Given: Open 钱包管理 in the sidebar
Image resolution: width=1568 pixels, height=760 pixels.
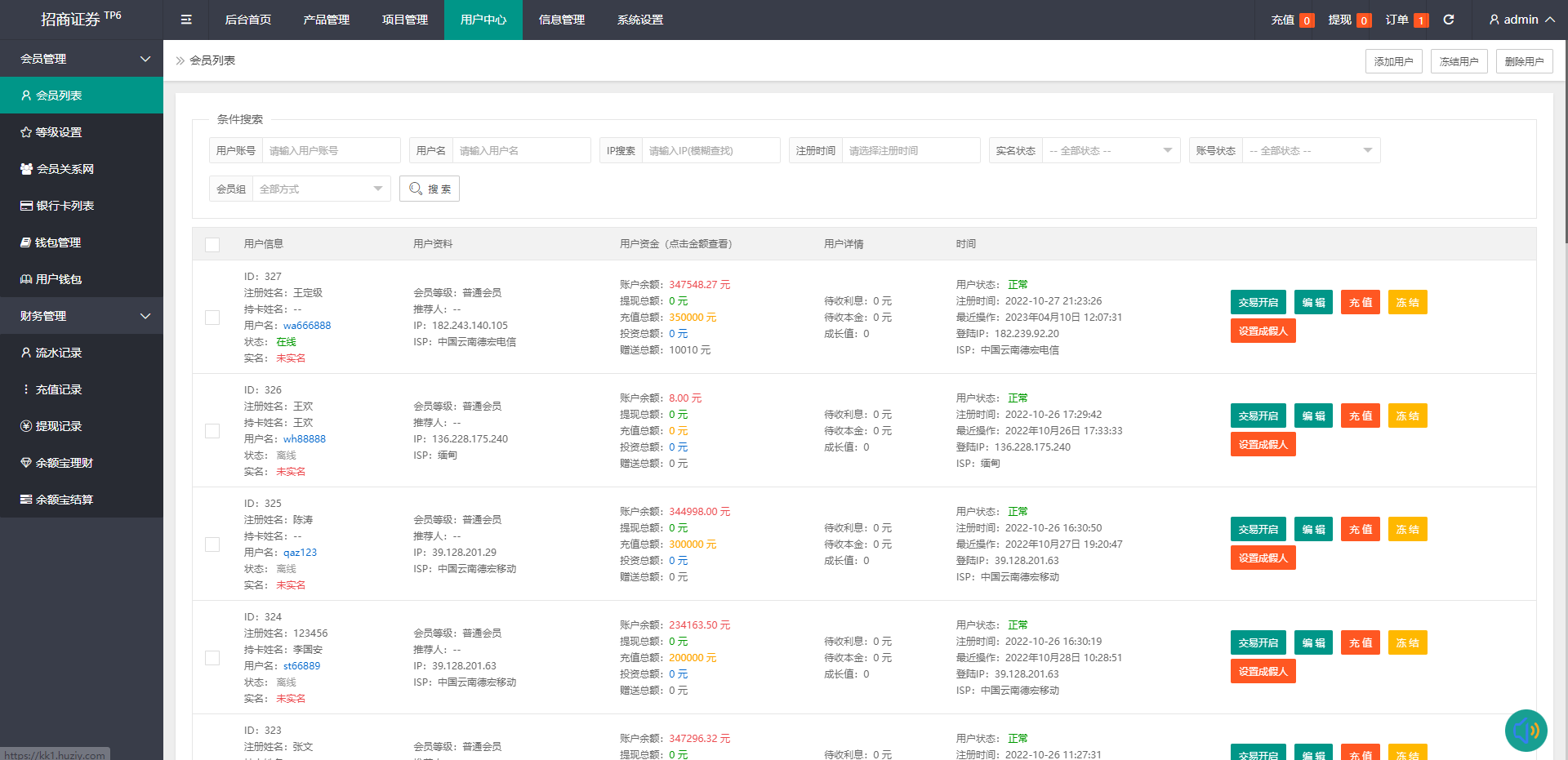Looking at the screenshot, I should [57, 242].
